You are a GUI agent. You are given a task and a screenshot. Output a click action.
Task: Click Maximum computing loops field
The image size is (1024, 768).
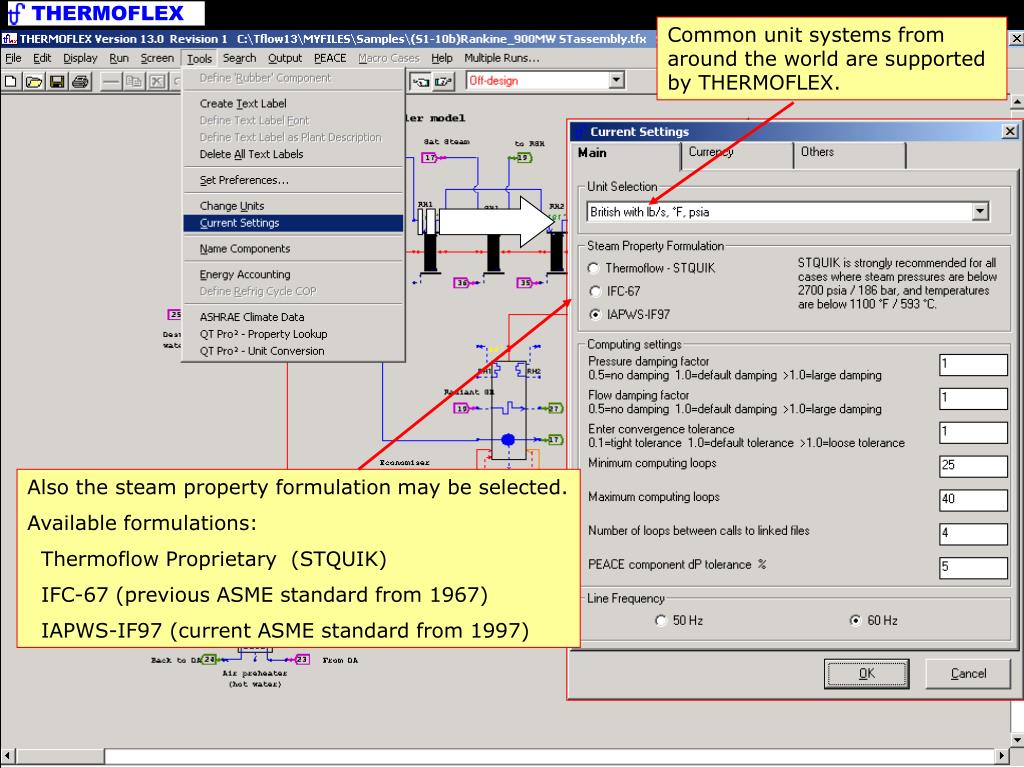(x=973, y=500)
